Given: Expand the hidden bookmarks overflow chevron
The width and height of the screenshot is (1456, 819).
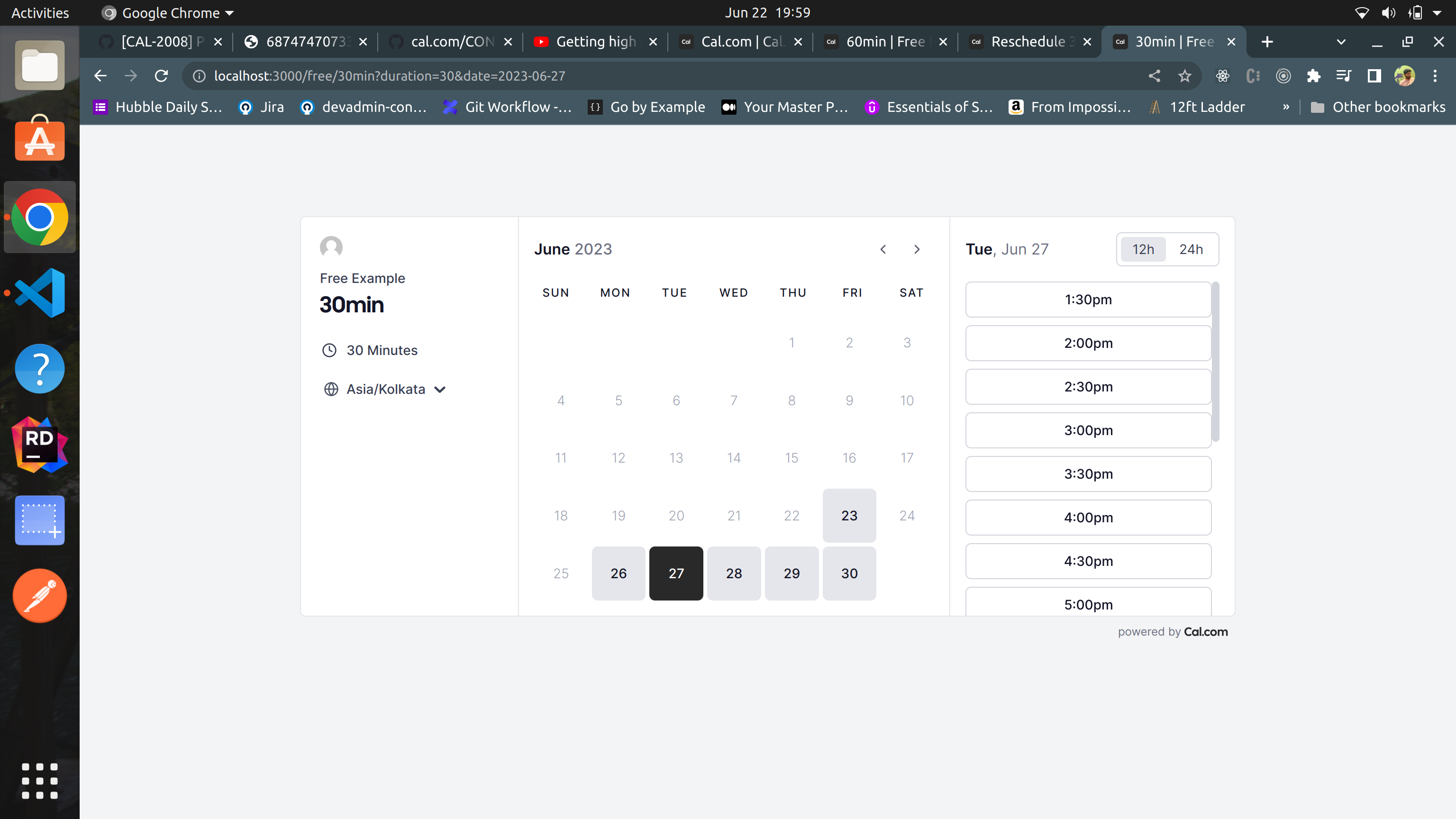Looking at the screenshot, I should [x=1286, y=107].
